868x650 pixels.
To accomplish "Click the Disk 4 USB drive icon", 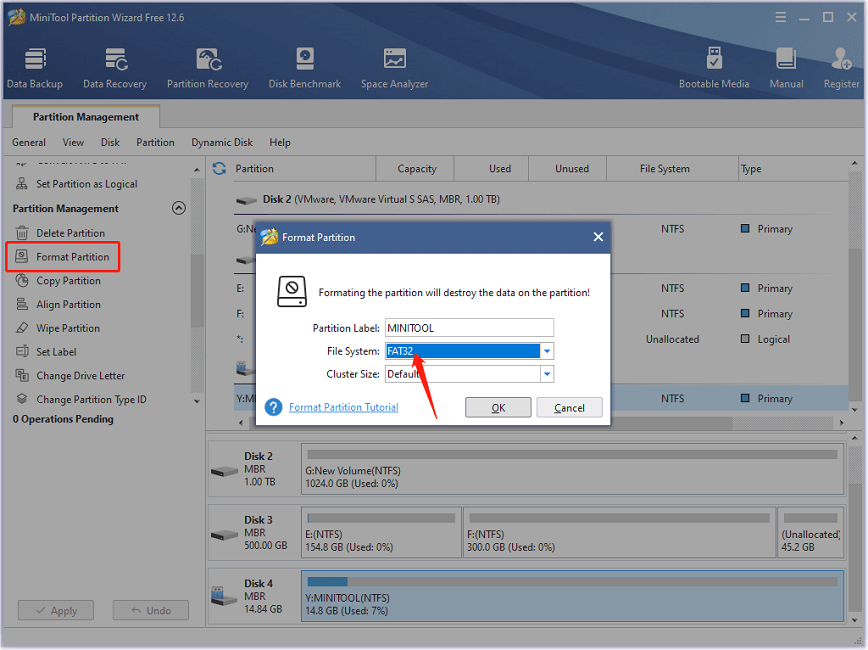I will pos(224,596).
